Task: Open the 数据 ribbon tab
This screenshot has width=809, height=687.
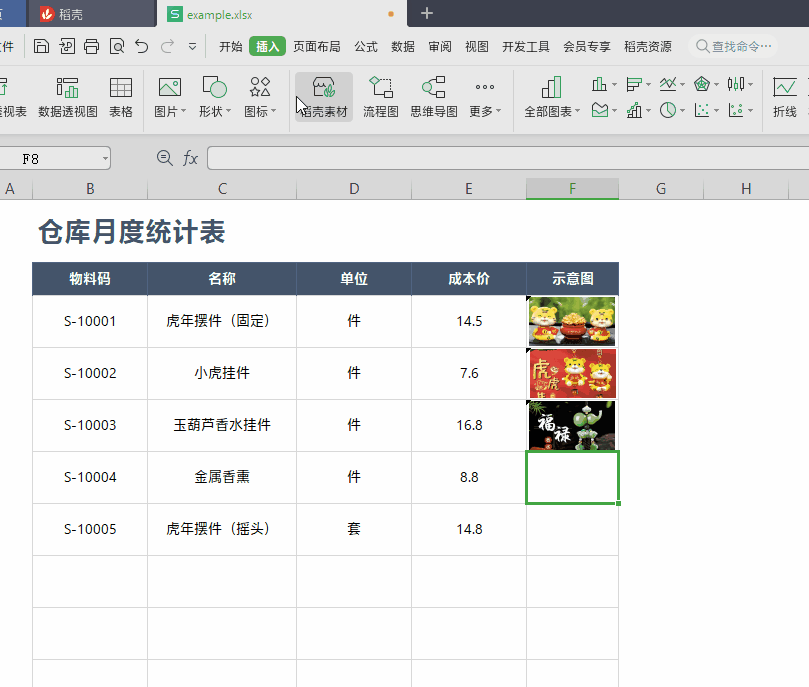Action: [403, 46]
